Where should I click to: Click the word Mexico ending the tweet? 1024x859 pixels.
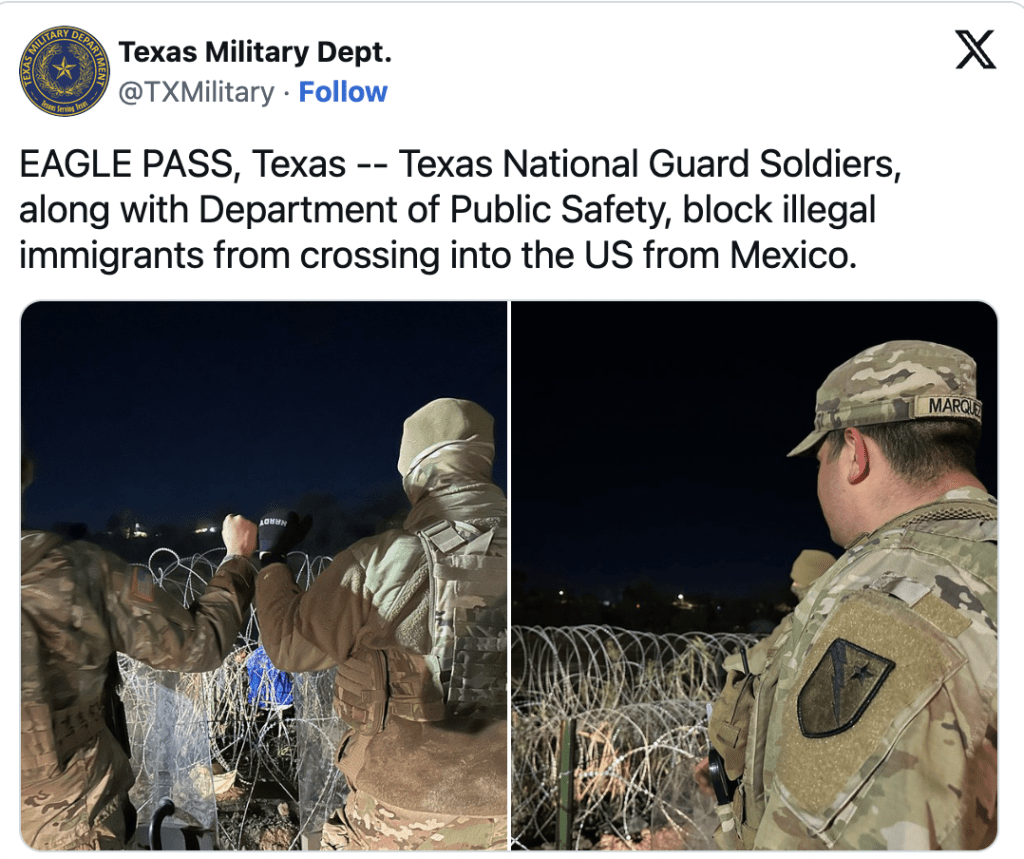click(x=793, y=255)
